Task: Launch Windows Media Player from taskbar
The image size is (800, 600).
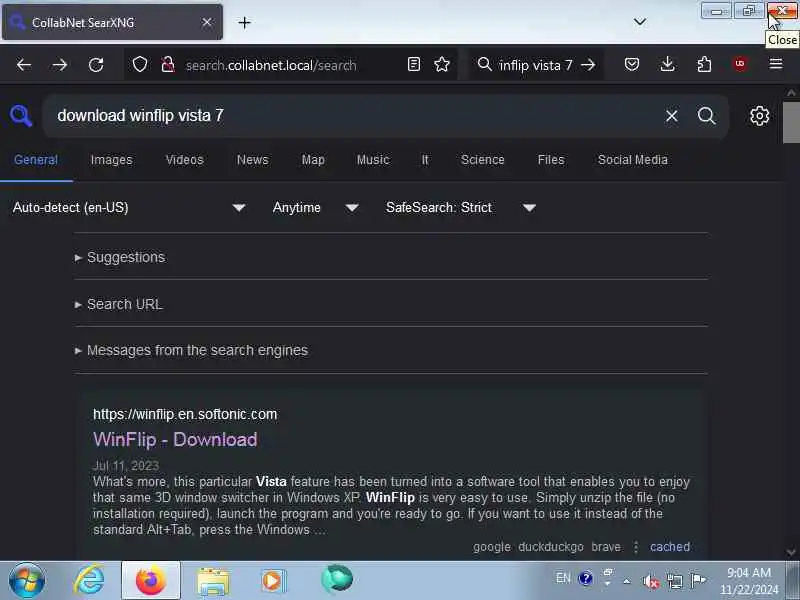Action: 274,581
